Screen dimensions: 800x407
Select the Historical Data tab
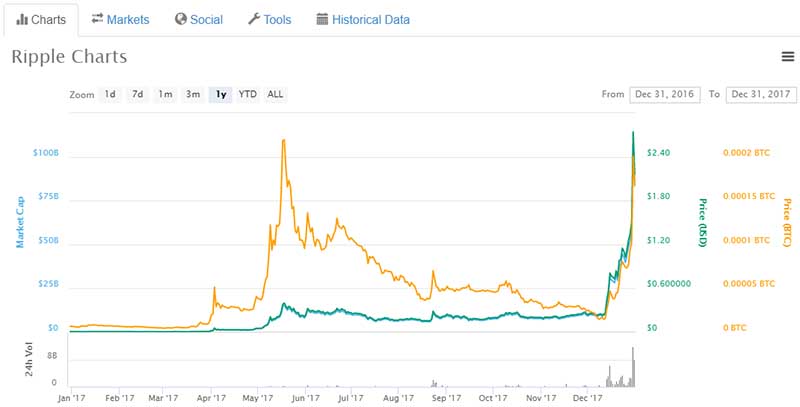pyautogui.click(x=362, y=19)
